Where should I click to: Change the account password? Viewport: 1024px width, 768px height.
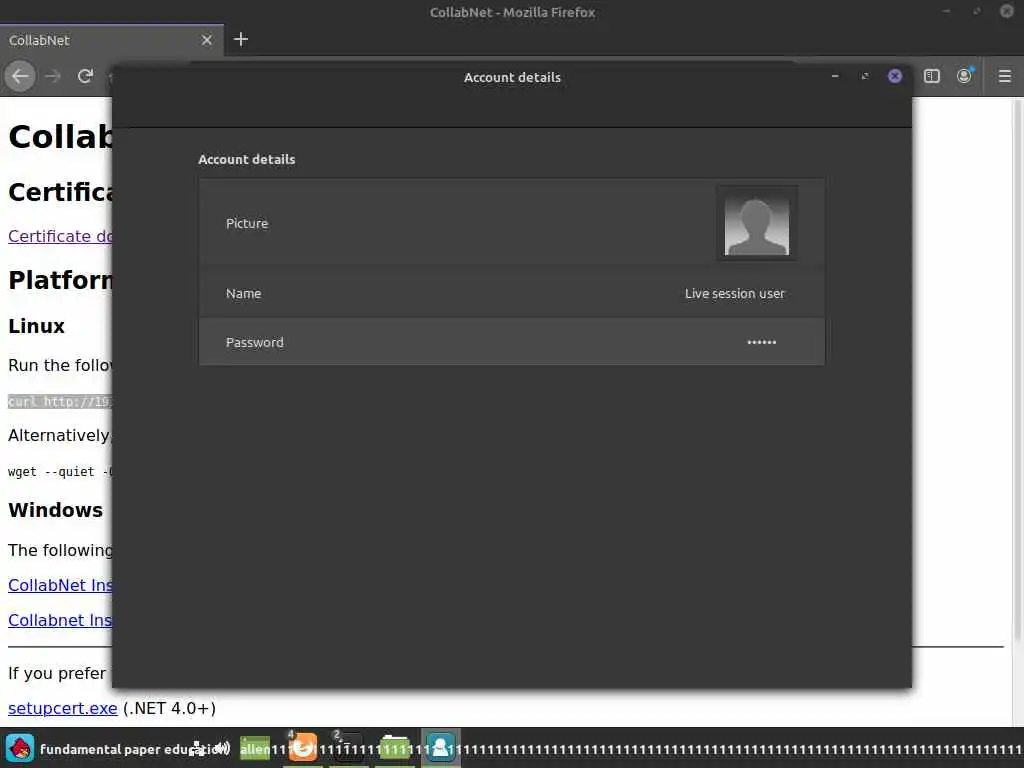tap(511, 342)
